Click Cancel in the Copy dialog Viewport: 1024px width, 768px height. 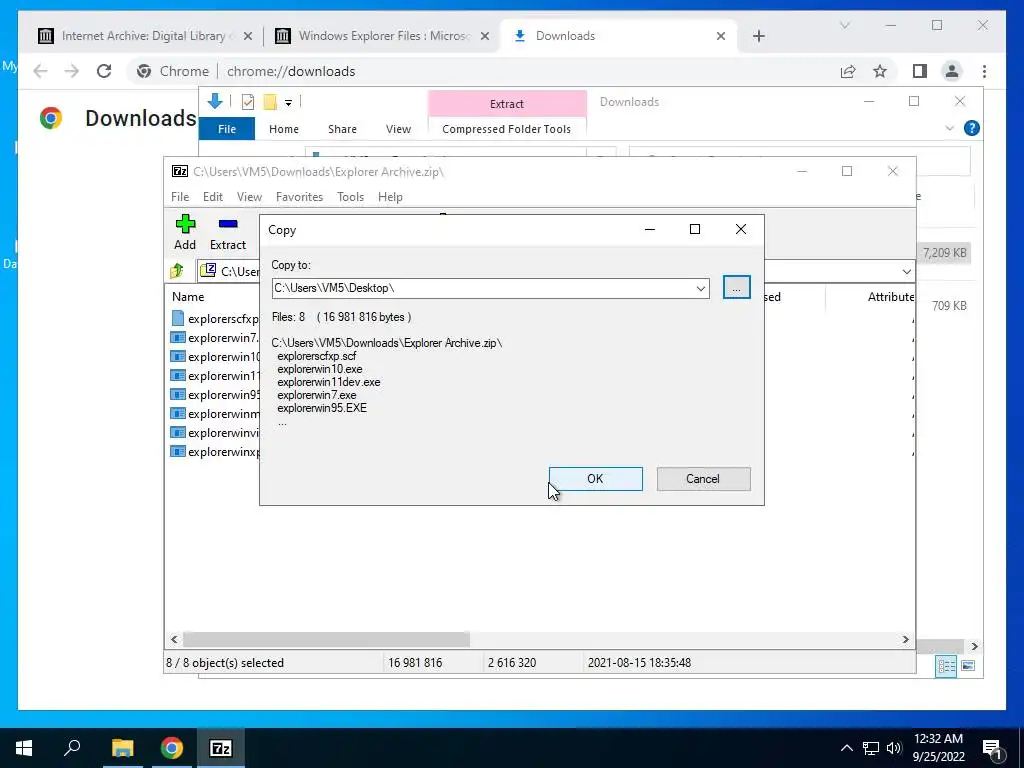(703, 479)
